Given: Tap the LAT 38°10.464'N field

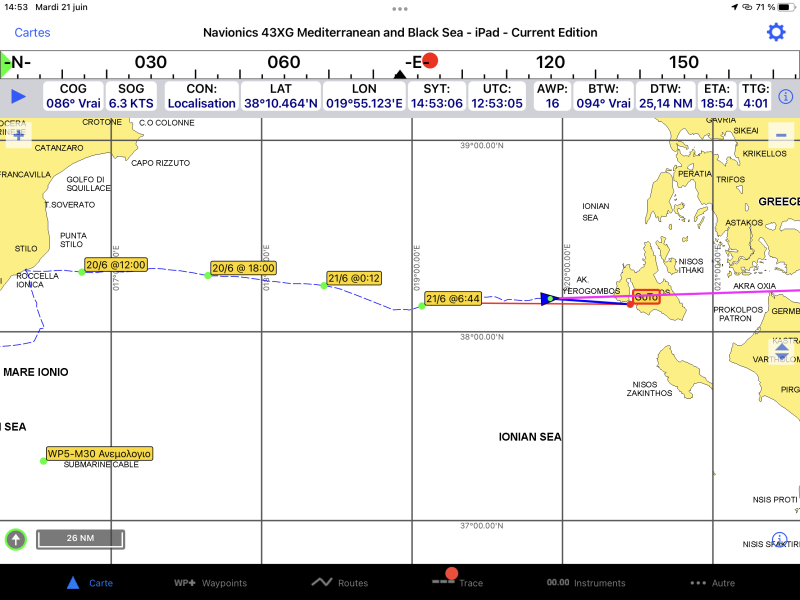Looking at the screenshot, I should [x=281, y=96].
